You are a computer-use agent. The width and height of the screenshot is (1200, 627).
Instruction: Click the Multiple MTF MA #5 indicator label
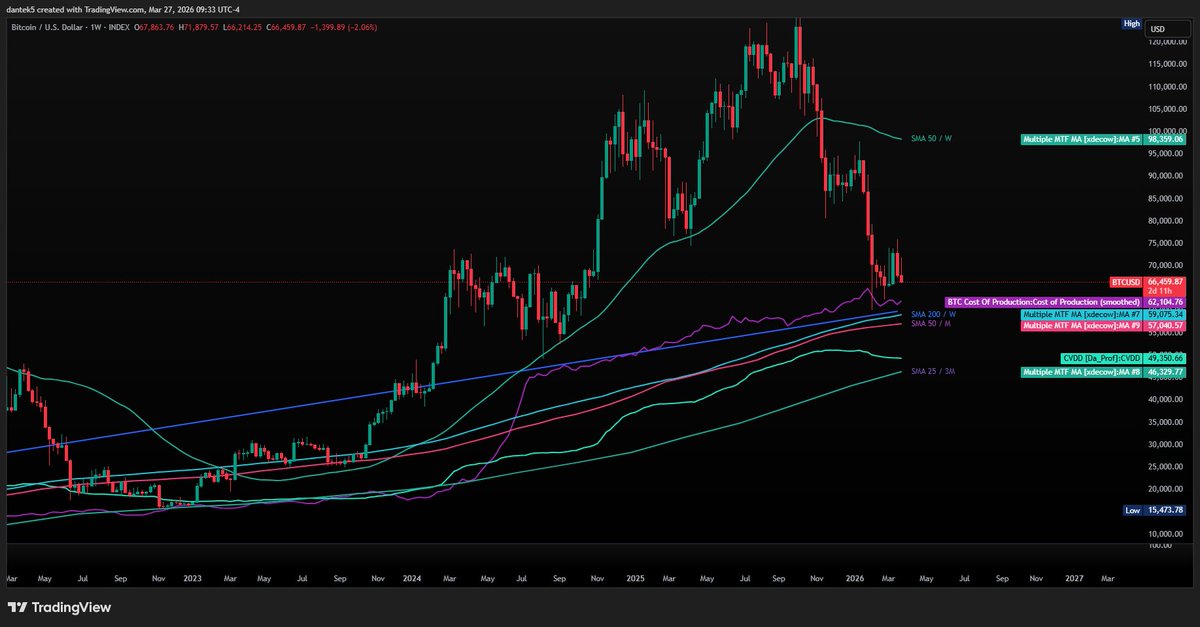(x=1081, y=139)
